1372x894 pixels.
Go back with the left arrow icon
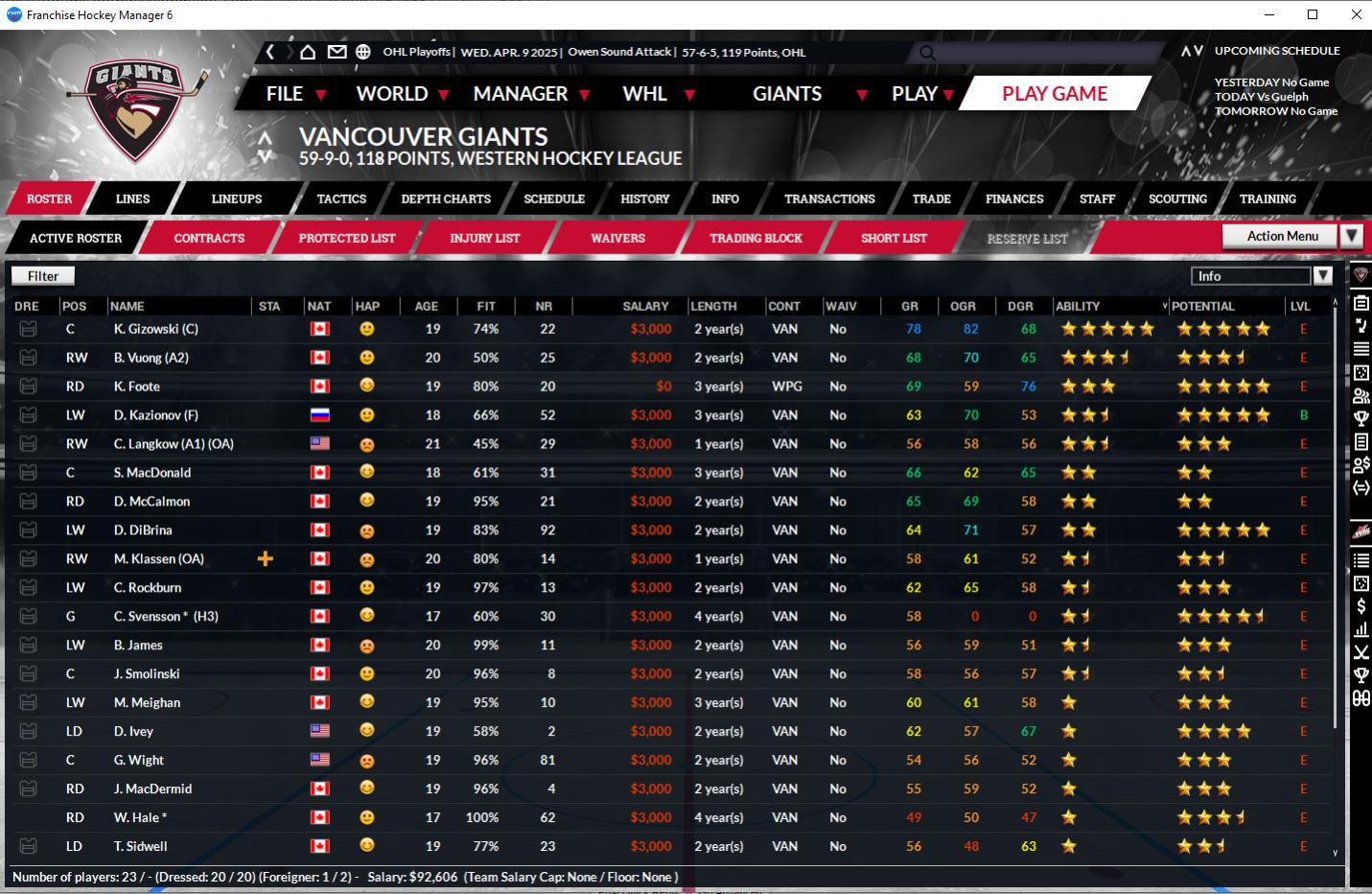[271, 52]
